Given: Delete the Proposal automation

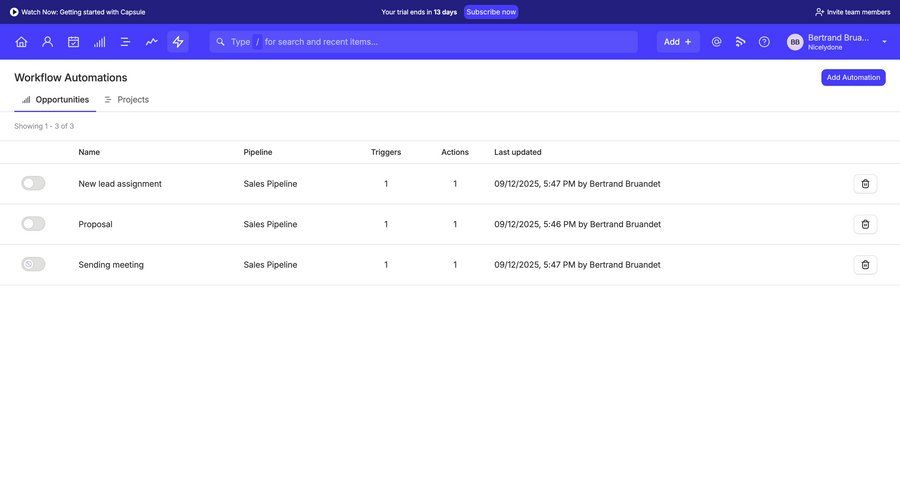Looking at the screenshot, I should [x=865, y=224].
